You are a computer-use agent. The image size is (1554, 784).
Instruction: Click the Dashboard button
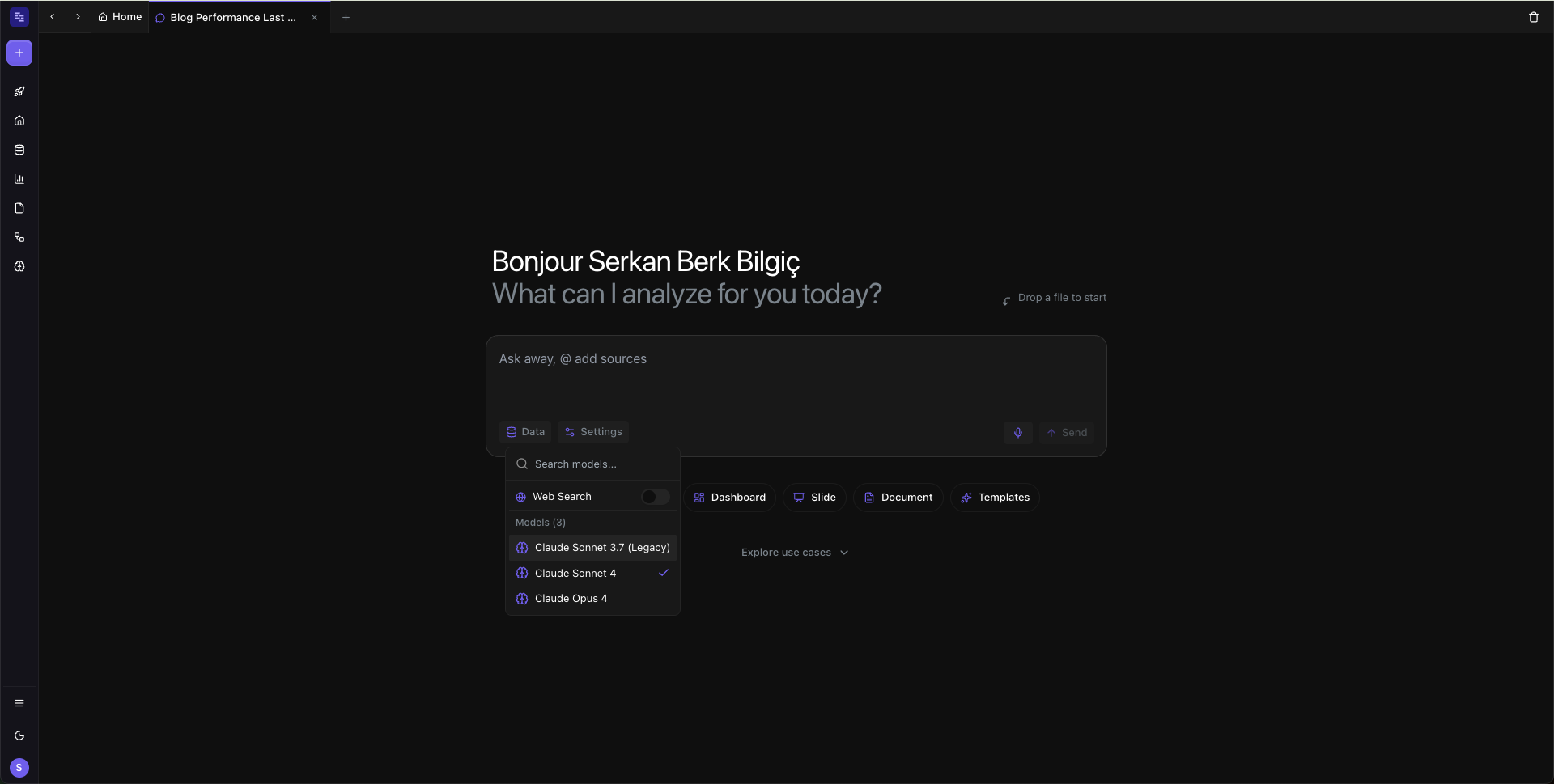[730, 498]
